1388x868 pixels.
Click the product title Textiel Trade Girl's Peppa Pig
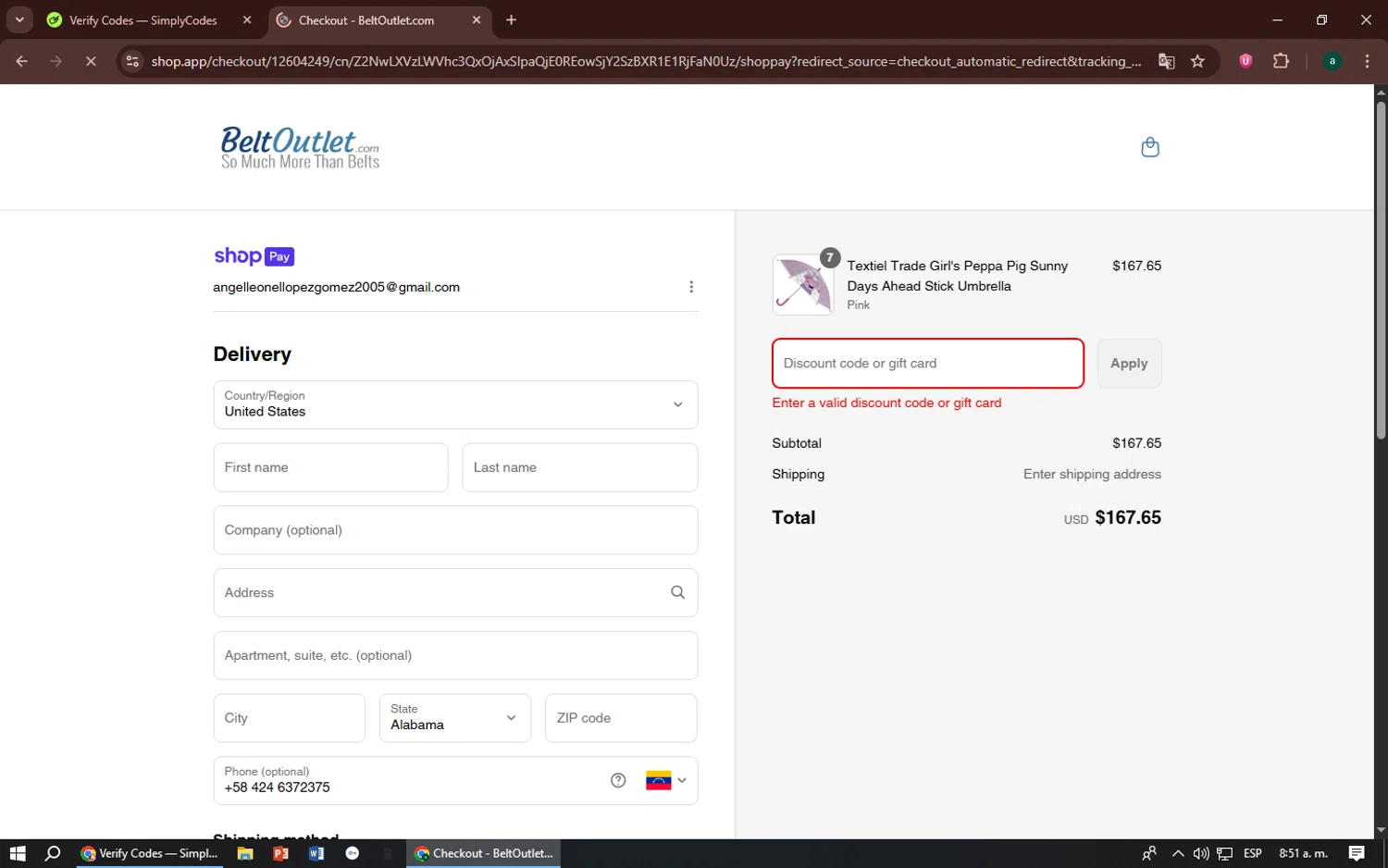[x=958, y=276]
